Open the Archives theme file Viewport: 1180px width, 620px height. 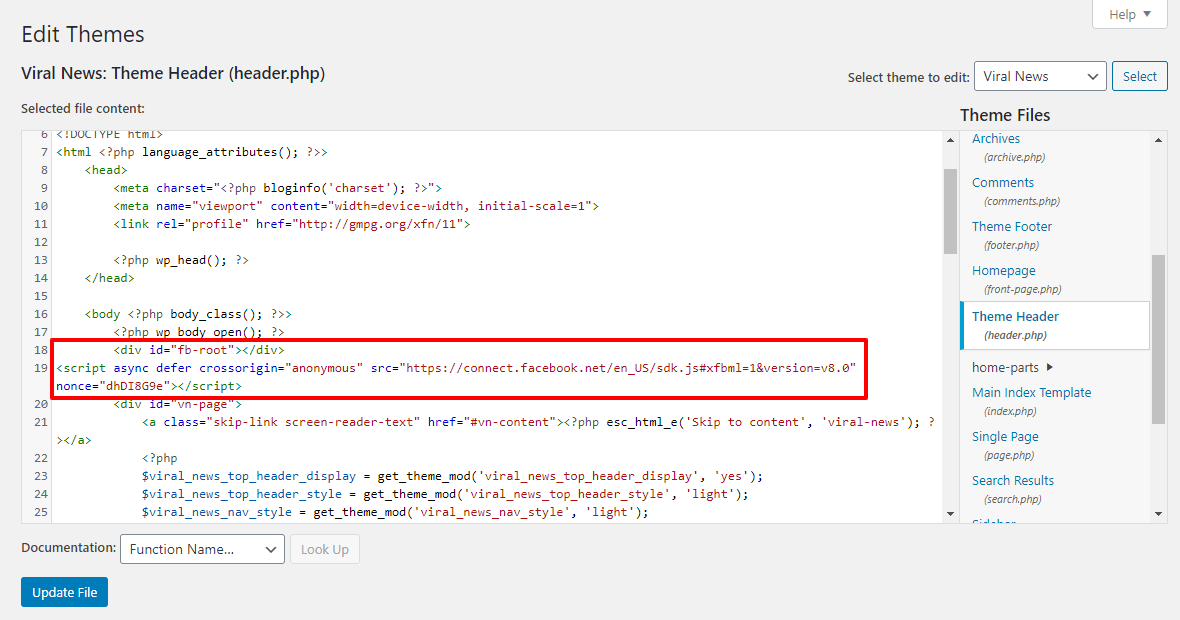[x=996, y=138]
